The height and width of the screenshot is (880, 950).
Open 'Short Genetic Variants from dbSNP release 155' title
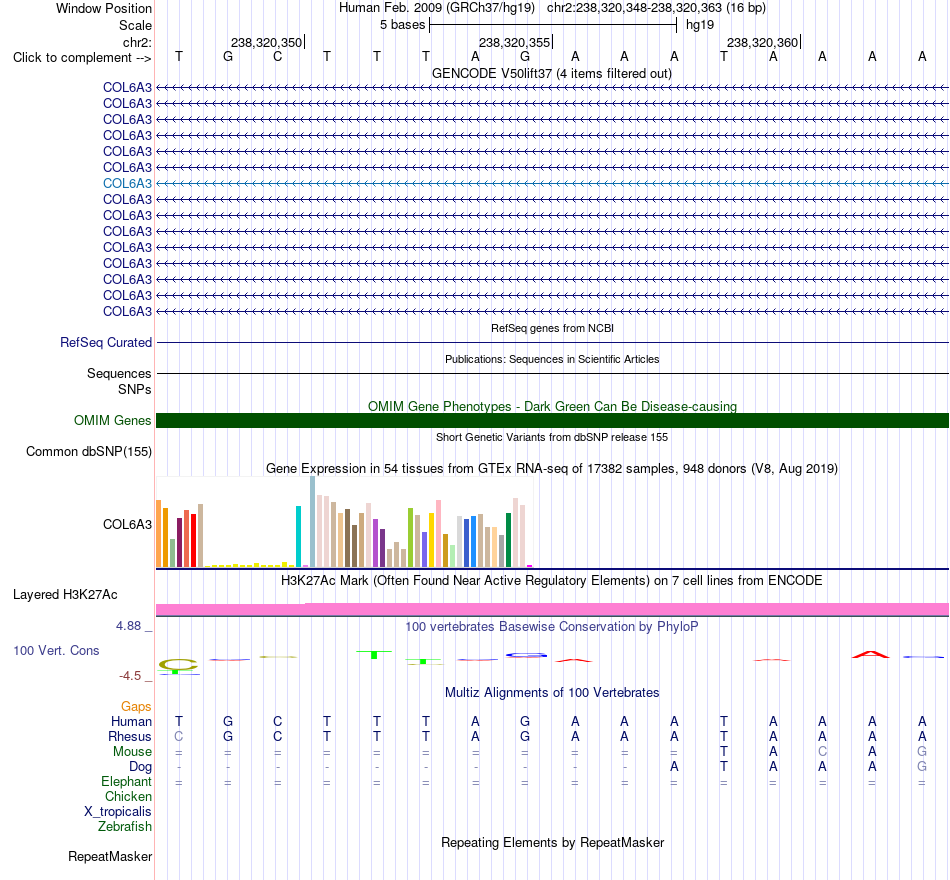point(552,437)
